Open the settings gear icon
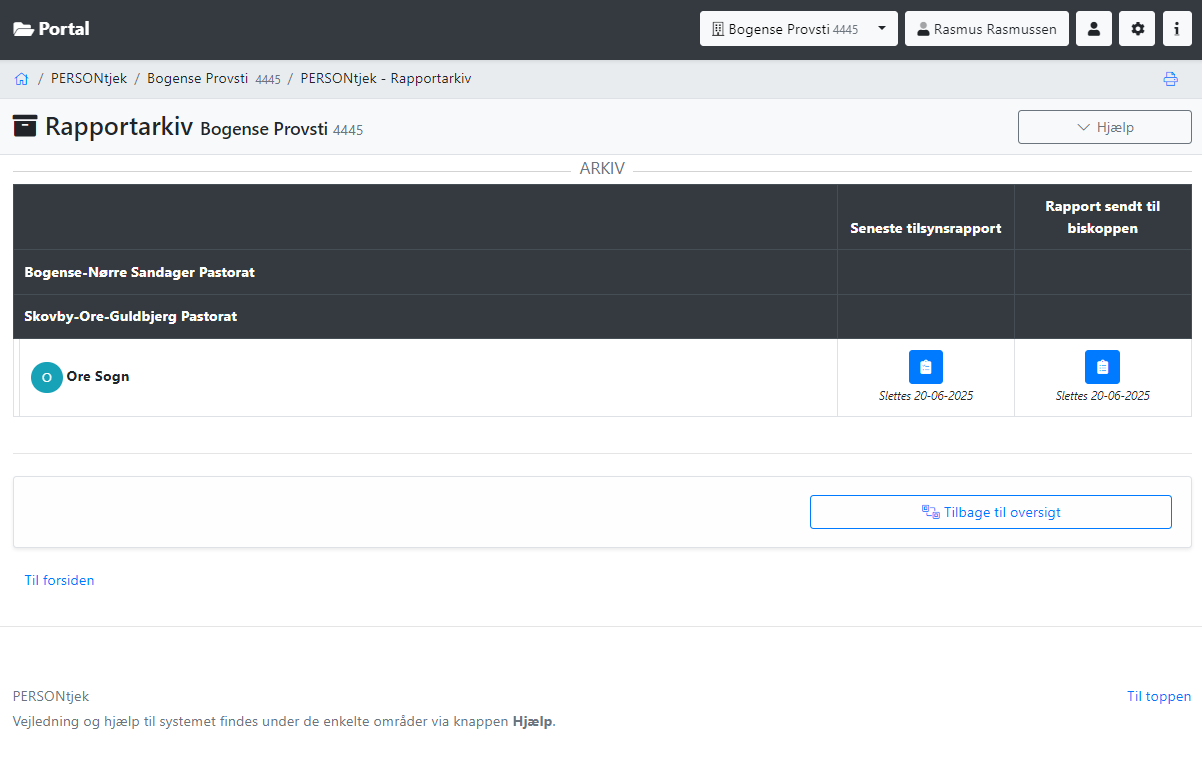Screen dimensions: 1202x757 pos(1137,29)
